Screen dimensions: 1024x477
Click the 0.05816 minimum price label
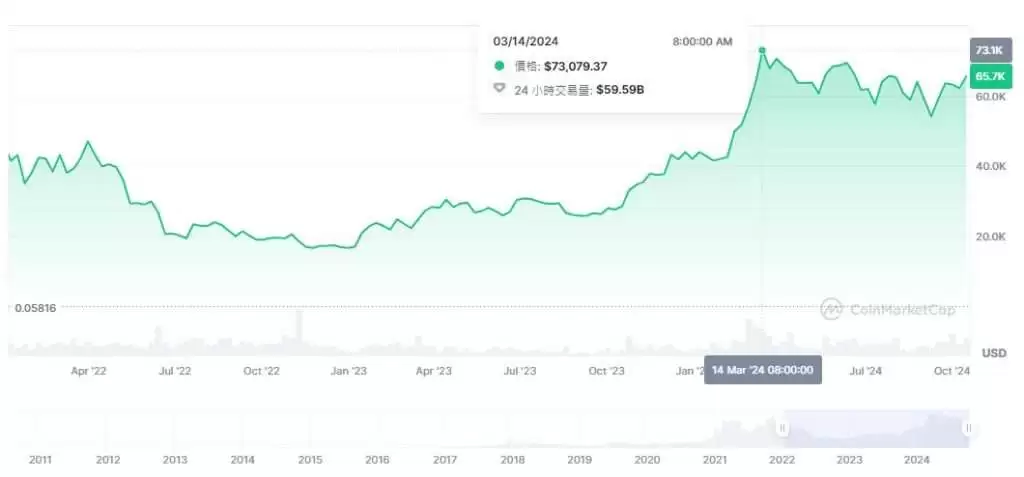(x=35, y=308)
